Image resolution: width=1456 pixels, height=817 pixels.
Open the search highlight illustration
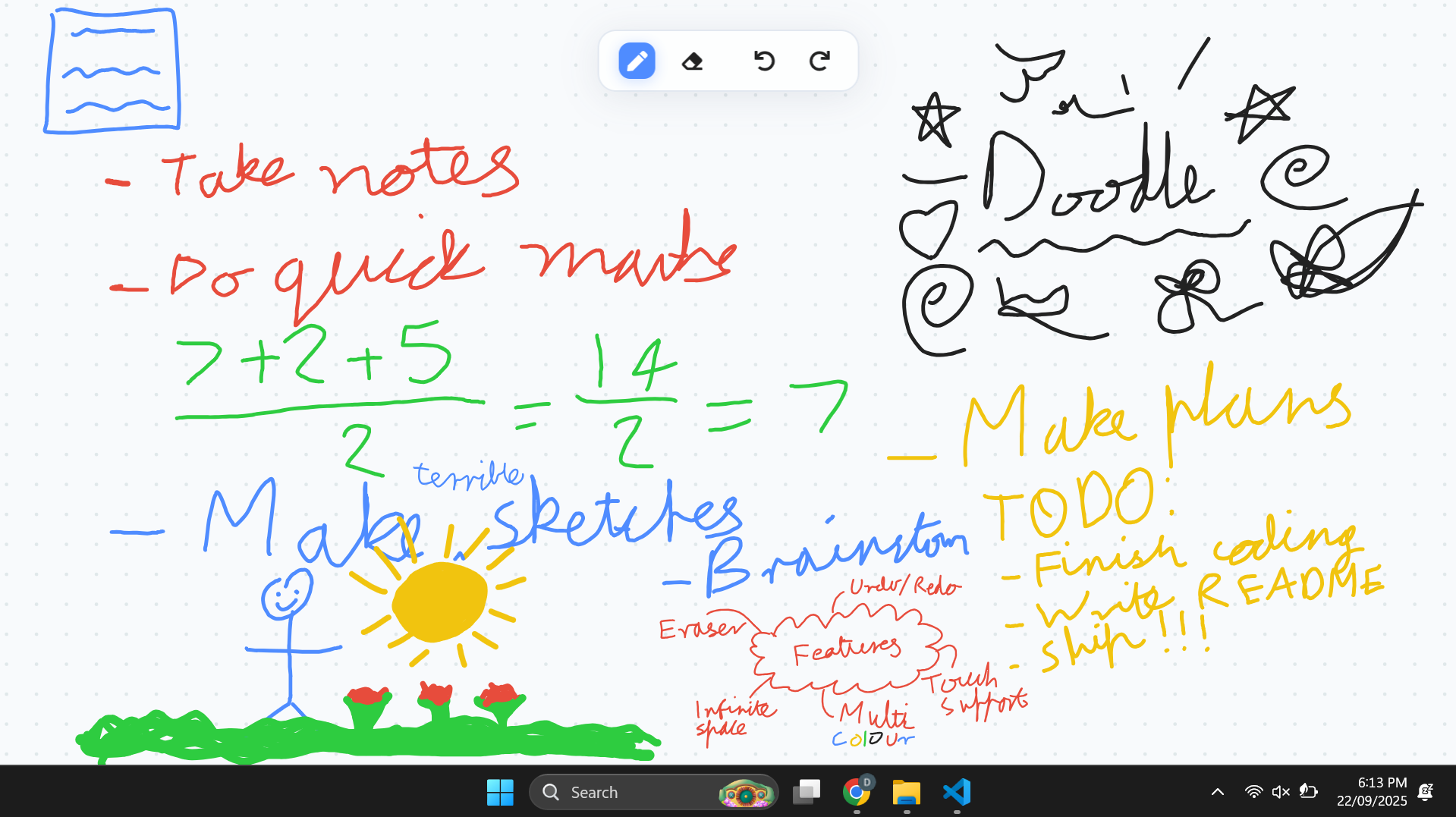(745, 793)
